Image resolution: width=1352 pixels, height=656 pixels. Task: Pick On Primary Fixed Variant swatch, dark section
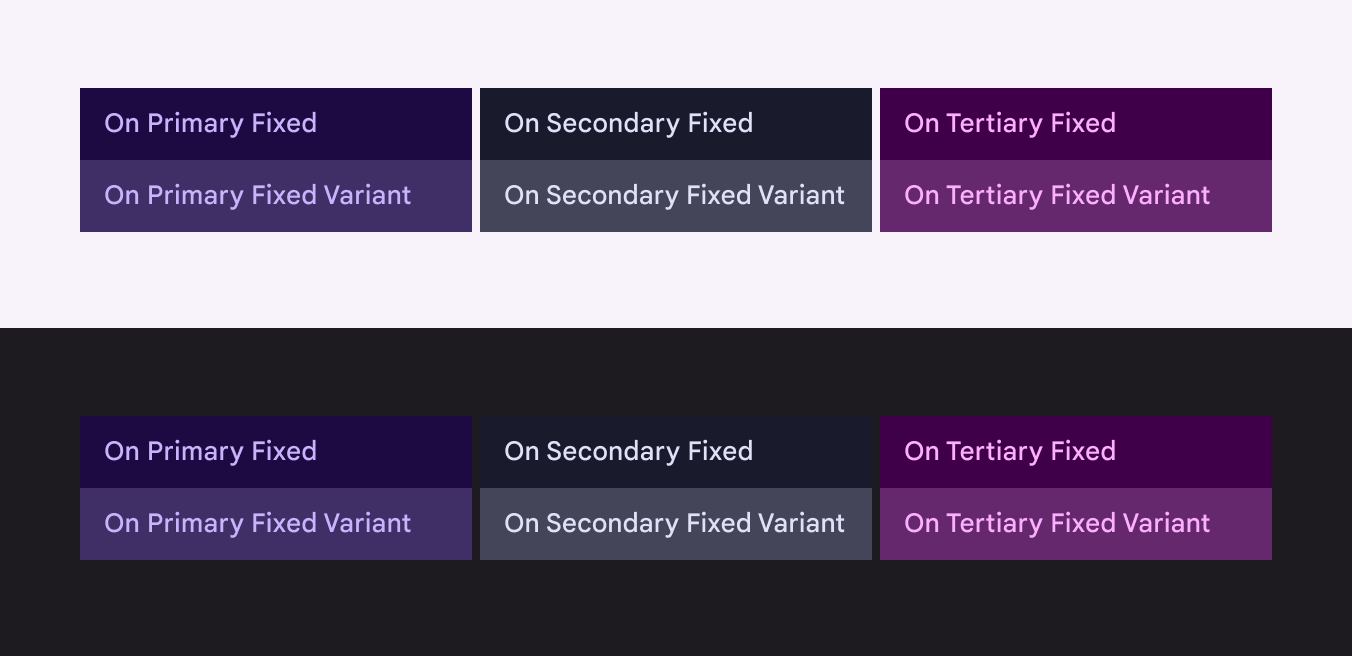click(440, 524)
